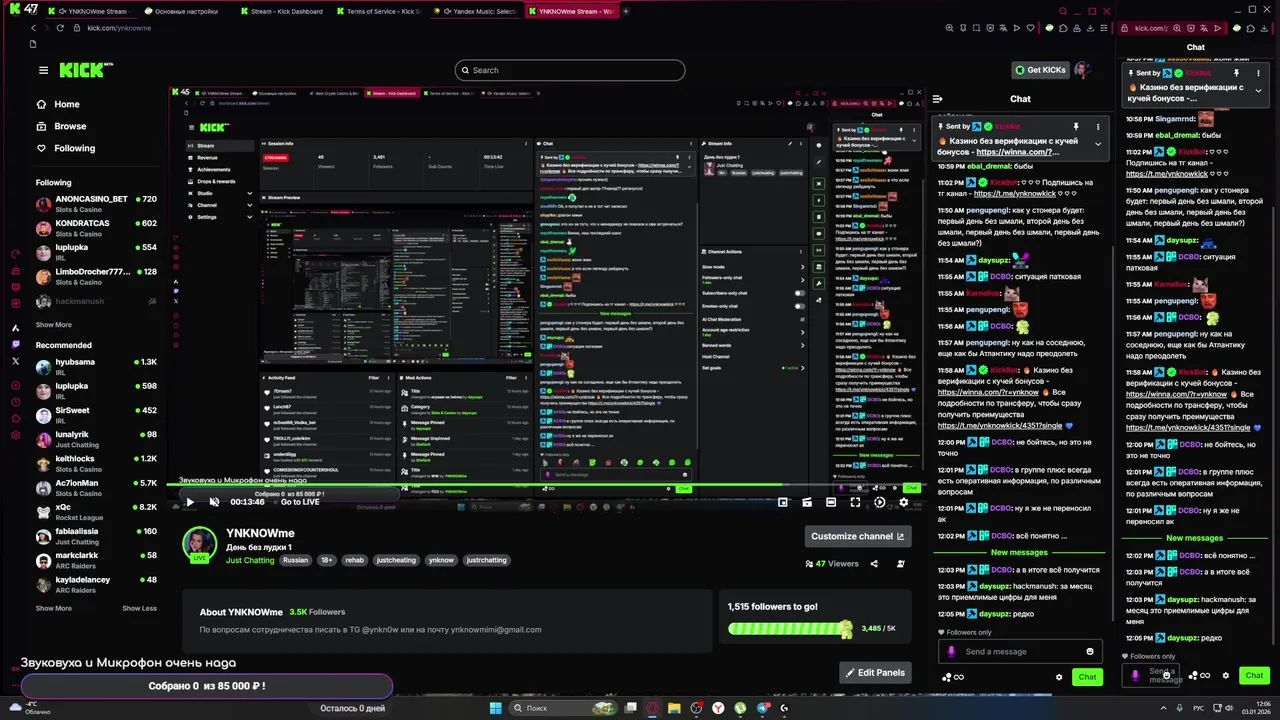Click the green KICK logo
Image resolution: width=1280 pixels, height=720 pixels.
pos(86,70)
